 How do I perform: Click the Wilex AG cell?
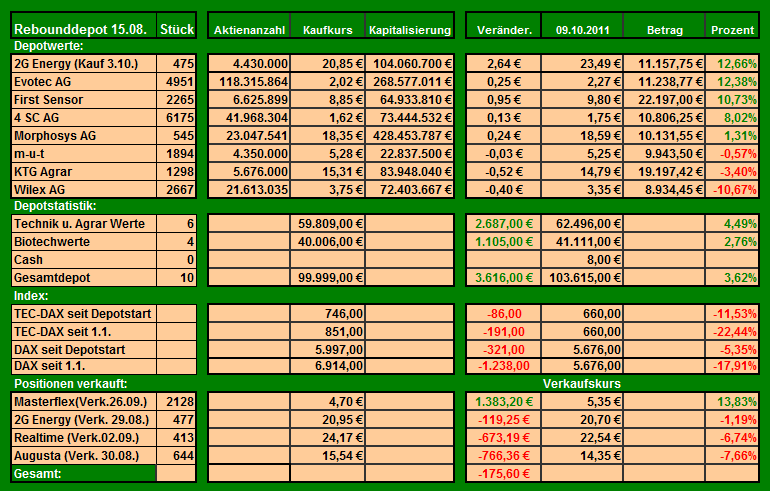[84, 190]
